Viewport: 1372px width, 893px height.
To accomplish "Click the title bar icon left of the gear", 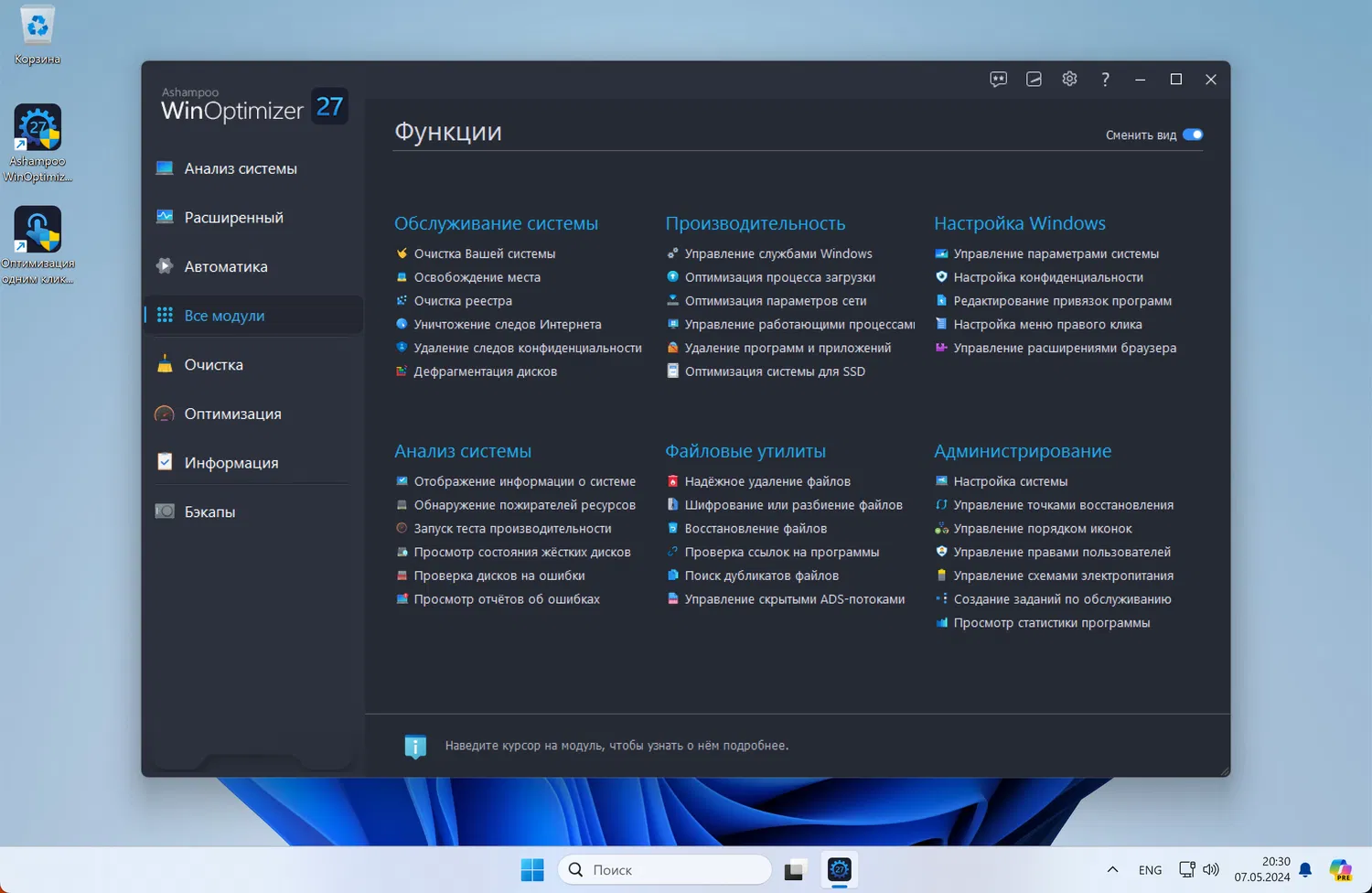I will coord(1034,80).
